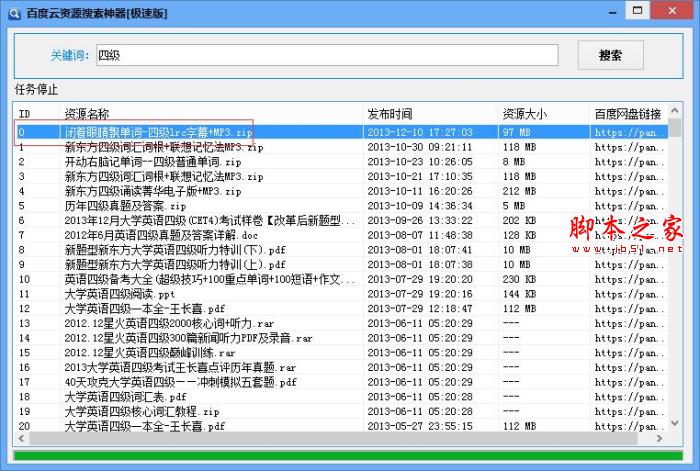
Task: Select row 3 dated 2013-10-21 17:10:35
Action: click(x=342, y=176)
